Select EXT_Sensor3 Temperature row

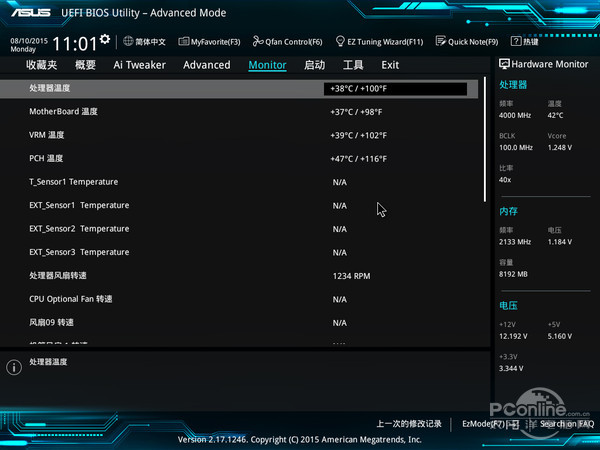239,252
